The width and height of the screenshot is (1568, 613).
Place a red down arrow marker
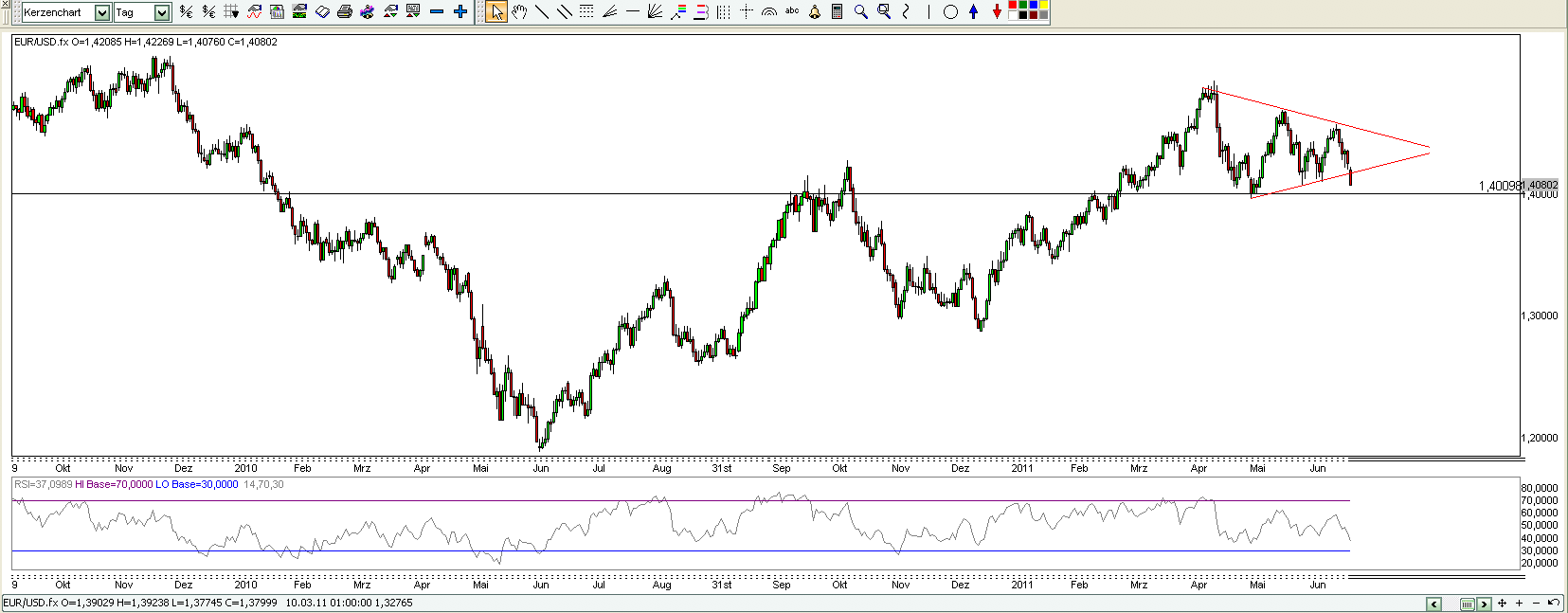tap(997, 12)
